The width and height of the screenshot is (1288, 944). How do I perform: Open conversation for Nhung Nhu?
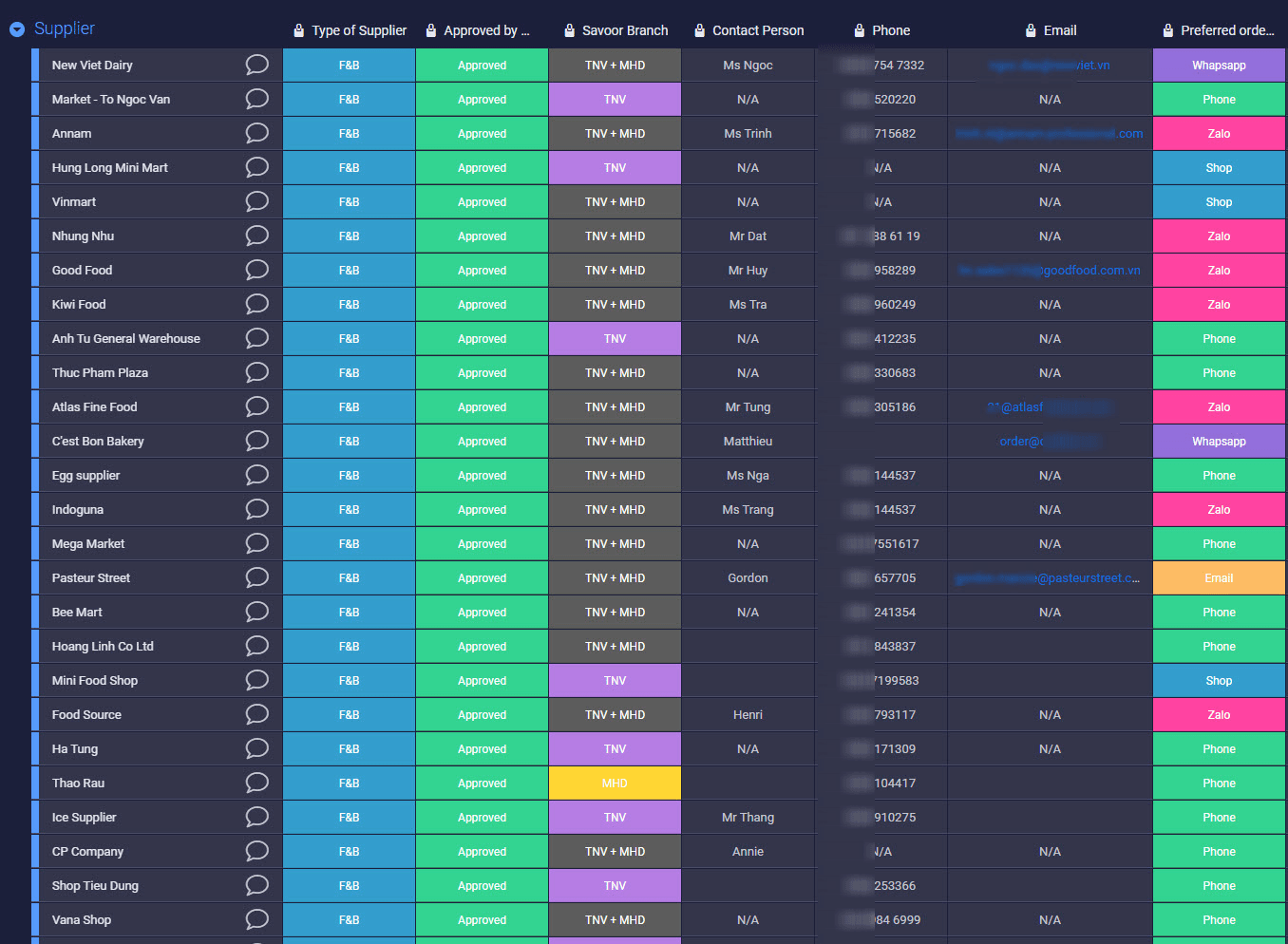(257, 236)
